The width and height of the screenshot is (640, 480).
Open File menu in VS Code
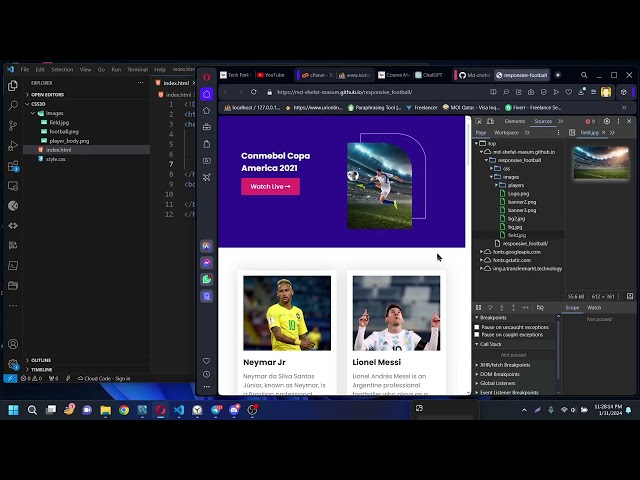25,69
